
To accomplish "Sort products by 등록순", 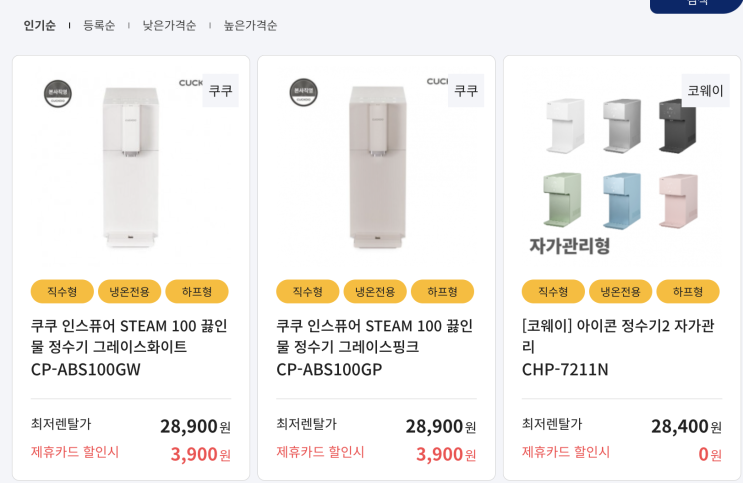I will (x=99, y=25).
